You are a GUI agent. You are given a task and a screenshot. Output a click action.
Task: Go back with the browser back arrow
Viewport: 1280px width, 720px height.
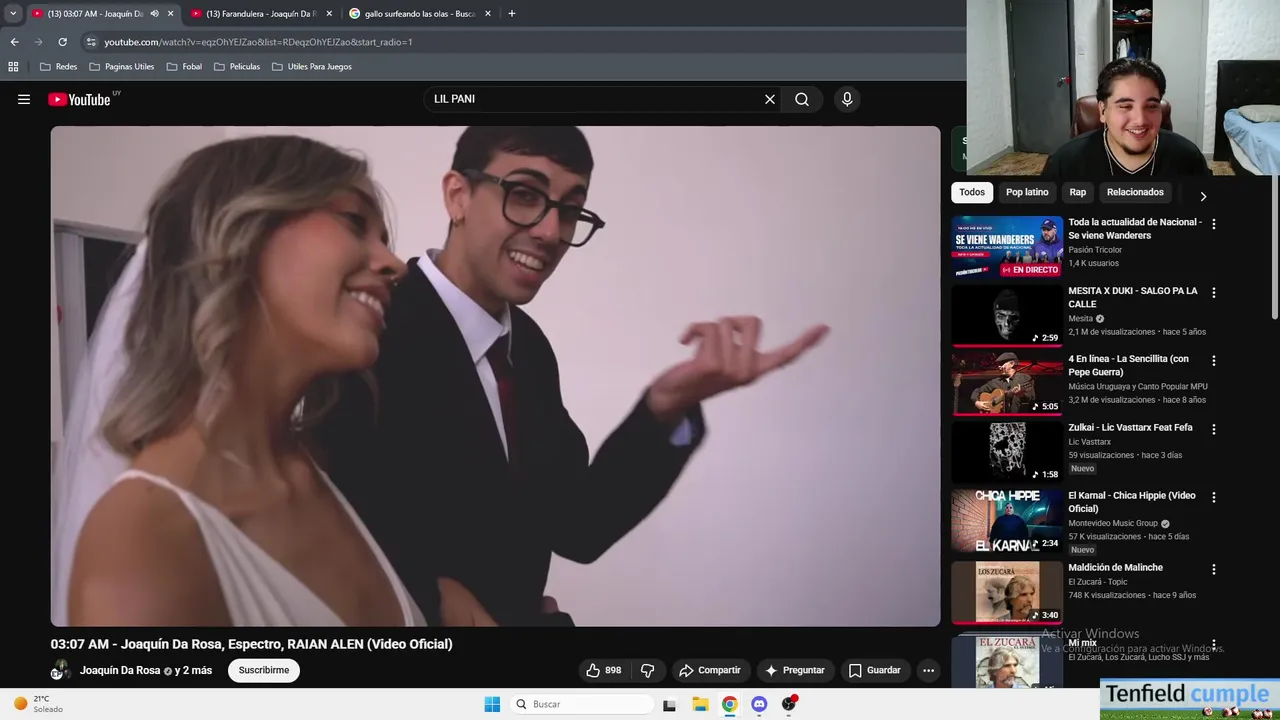pos(14,42)
